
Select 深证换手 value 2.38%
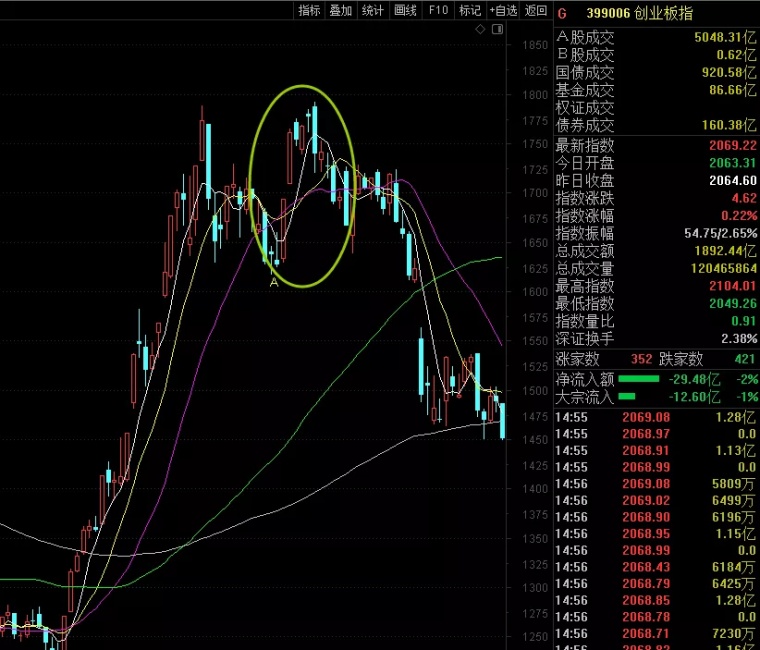coord(739,339)
